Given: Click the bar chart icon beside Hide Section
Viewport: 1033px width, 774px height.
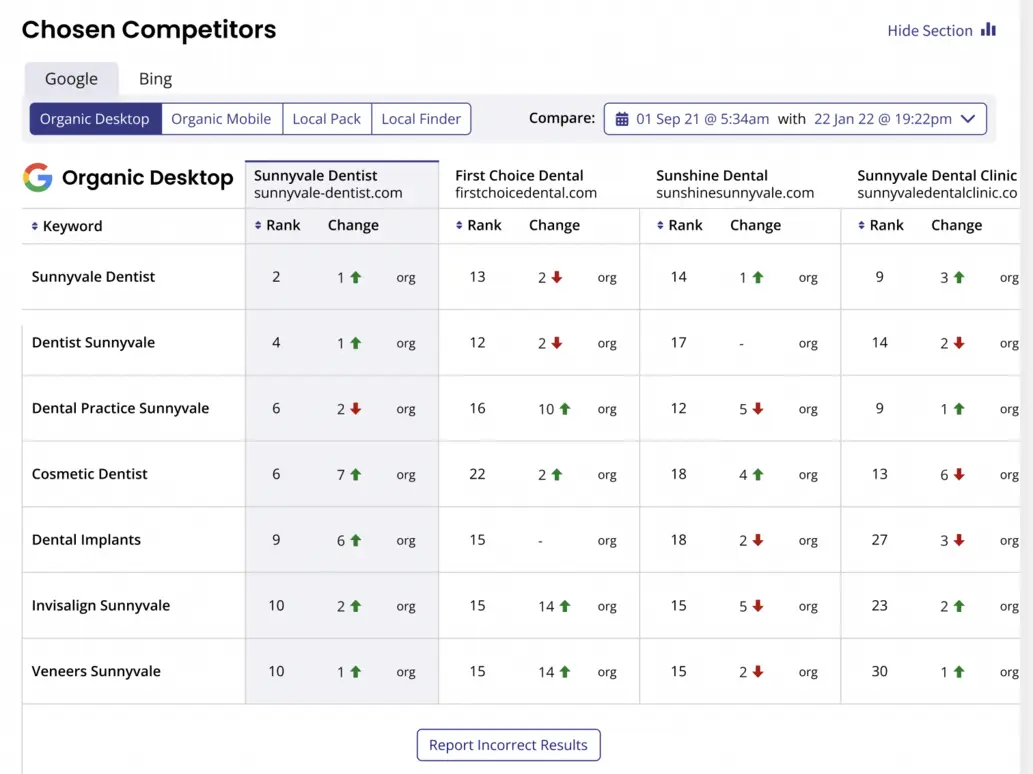Looking at the screenshot, I should [x=988, y=30].
